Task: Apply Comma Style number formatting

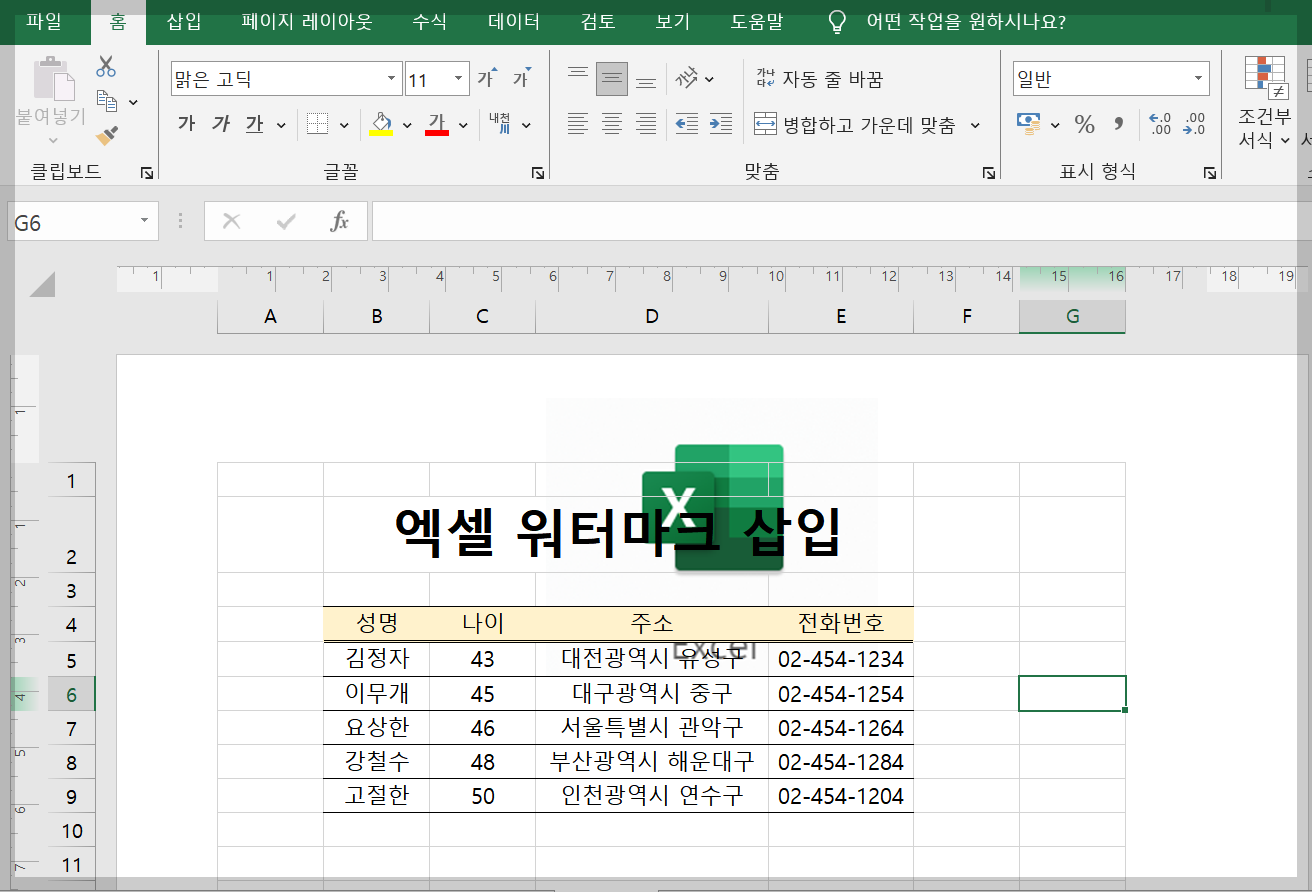Action: pyautogui.click(x=1118, y=124)
